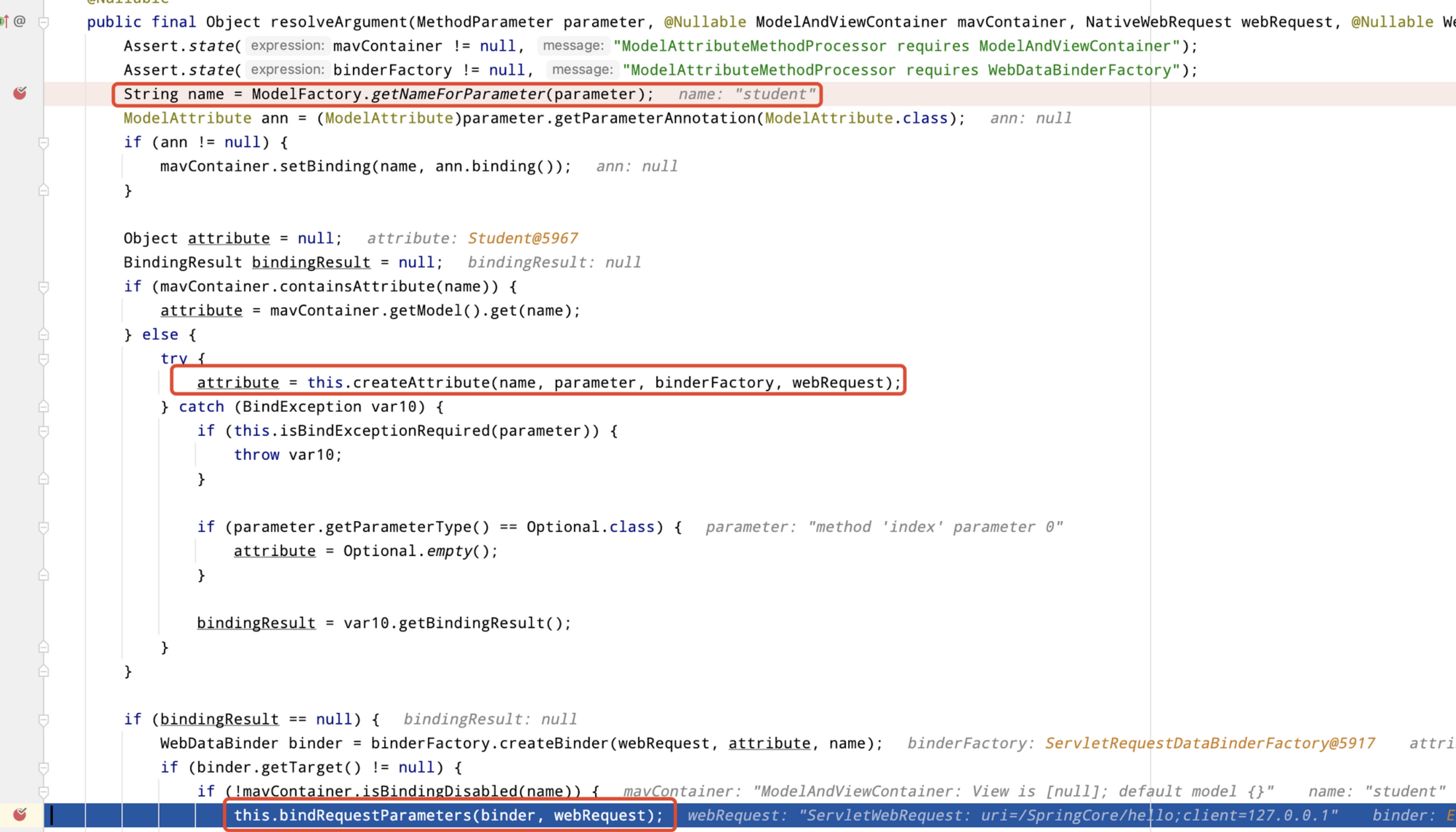Click the 'bindingResult: null' hint after declaration
The image size is (1456, 832).
click(x=554, y=262)
